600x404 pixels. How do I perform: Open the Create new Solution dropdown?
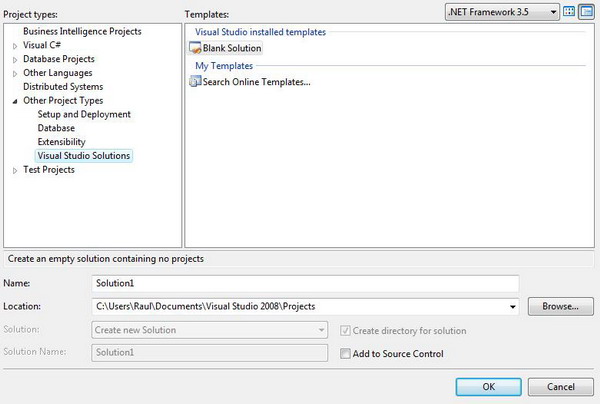210,330
